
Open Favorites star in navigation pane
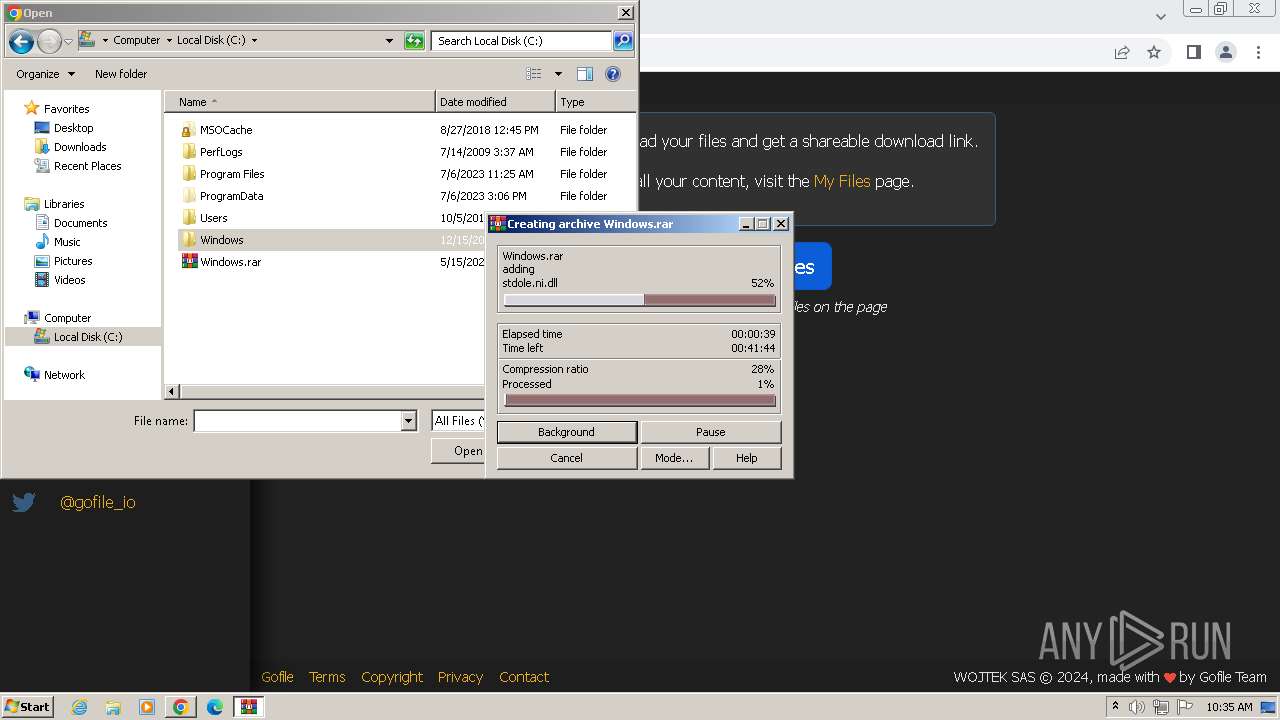(32, 108)
